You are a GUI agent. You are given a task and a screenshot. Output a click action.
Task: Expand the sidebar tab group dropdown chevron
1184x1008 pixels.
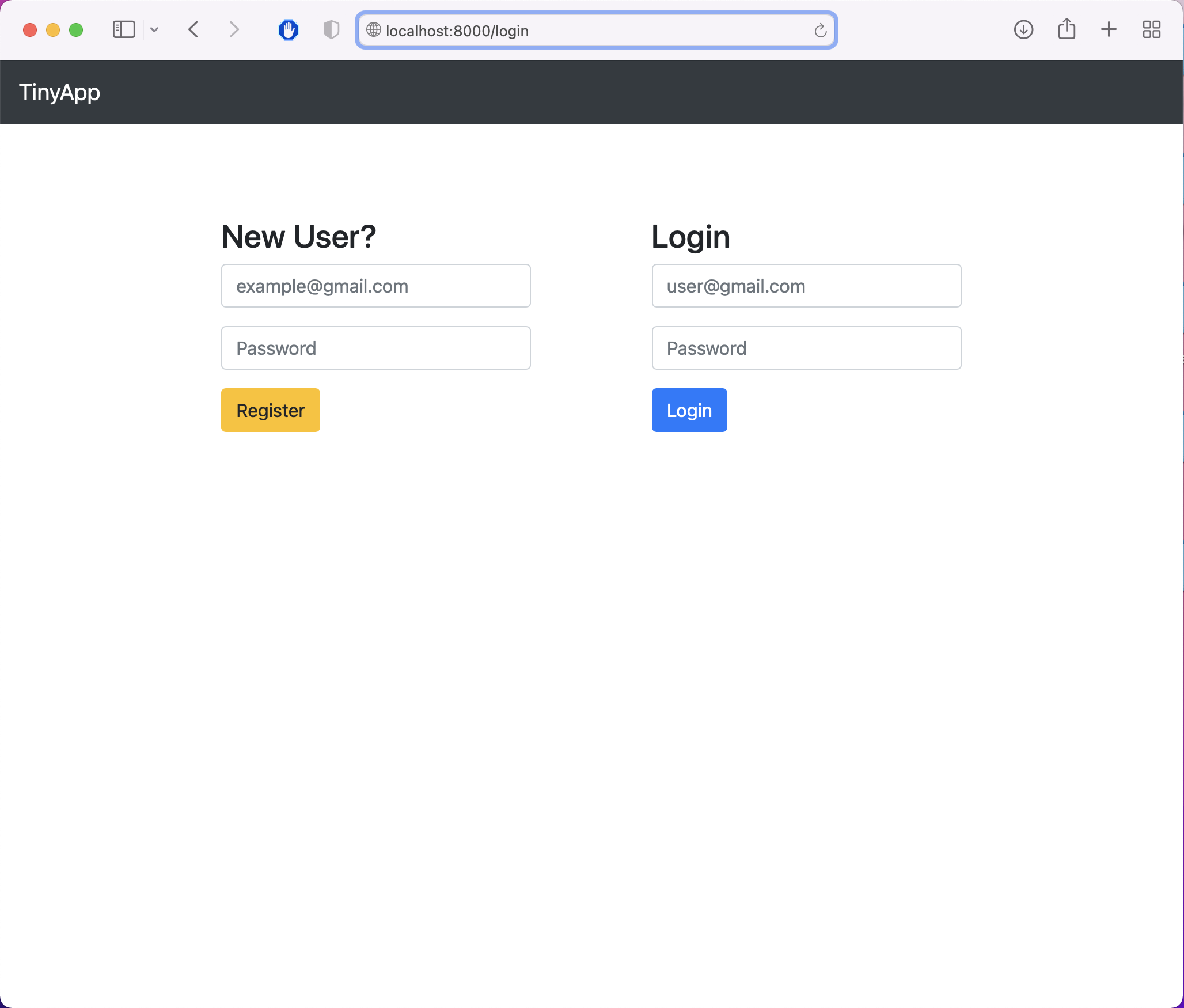(x=154, y=30)
